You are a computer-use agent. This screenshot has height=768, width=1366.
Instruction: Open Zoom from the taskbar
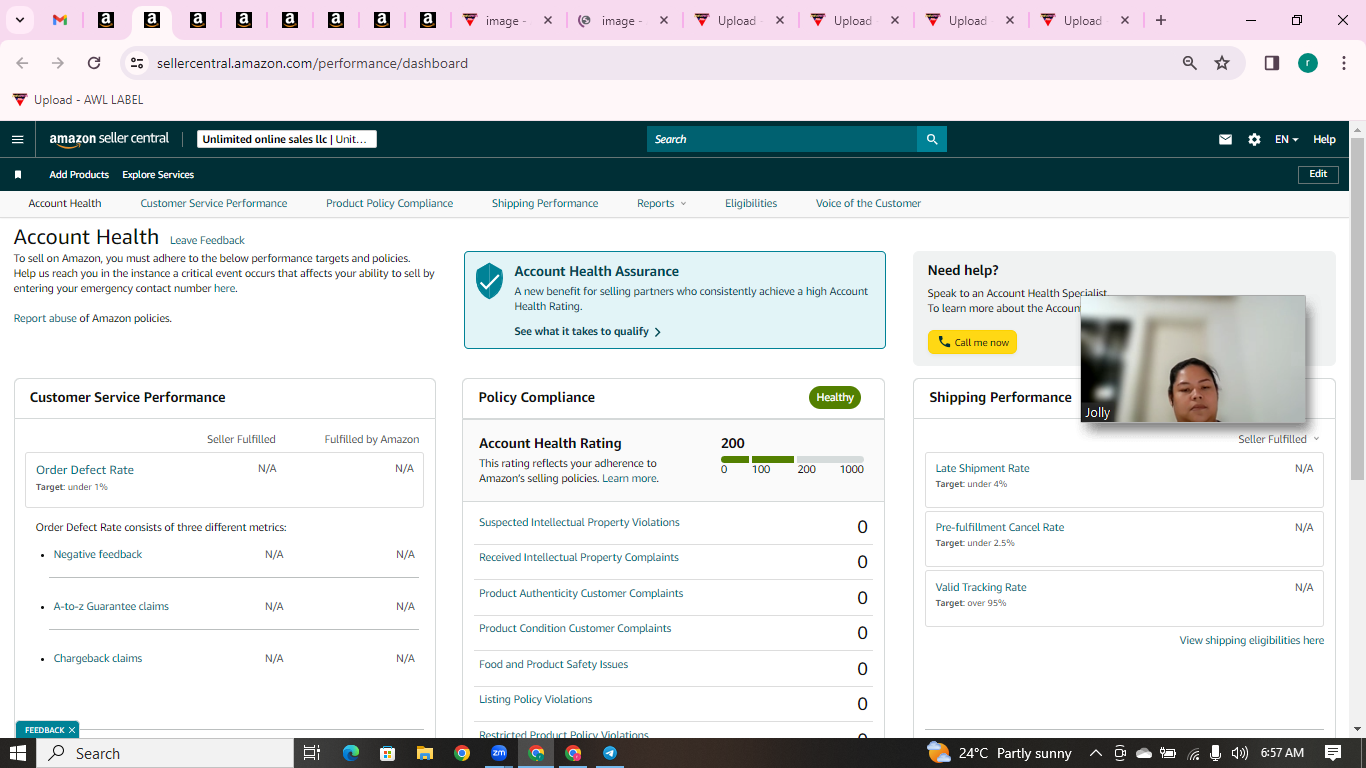click(499, 753)
